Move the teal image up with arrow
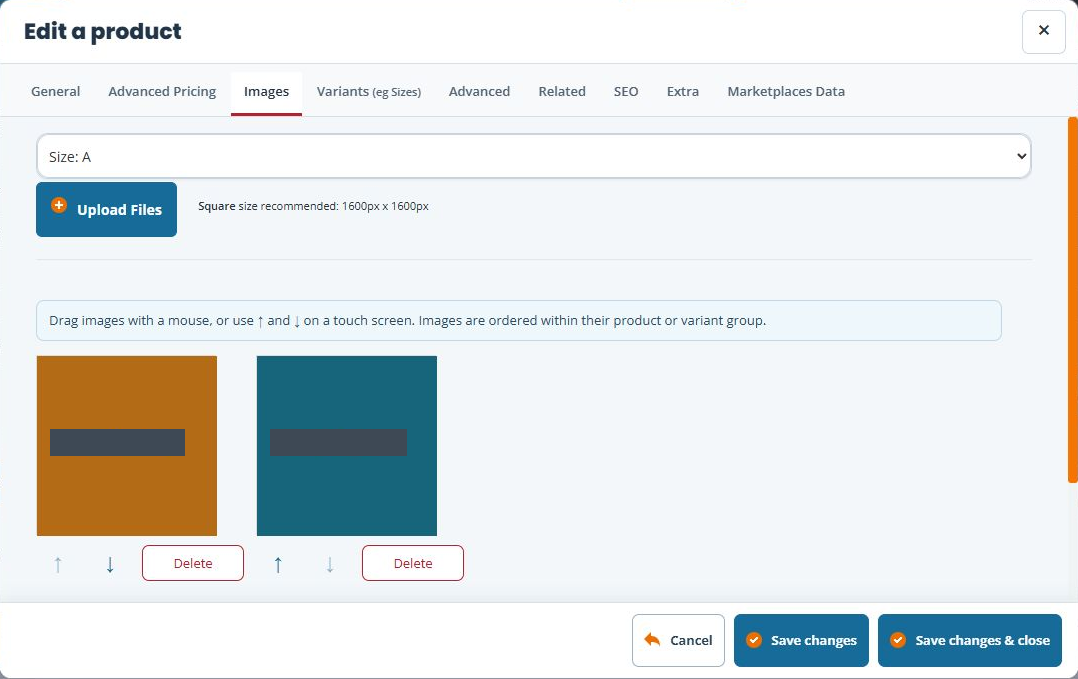The width and height of the screenshot is (1078, 679). click(x=278, y=564)
